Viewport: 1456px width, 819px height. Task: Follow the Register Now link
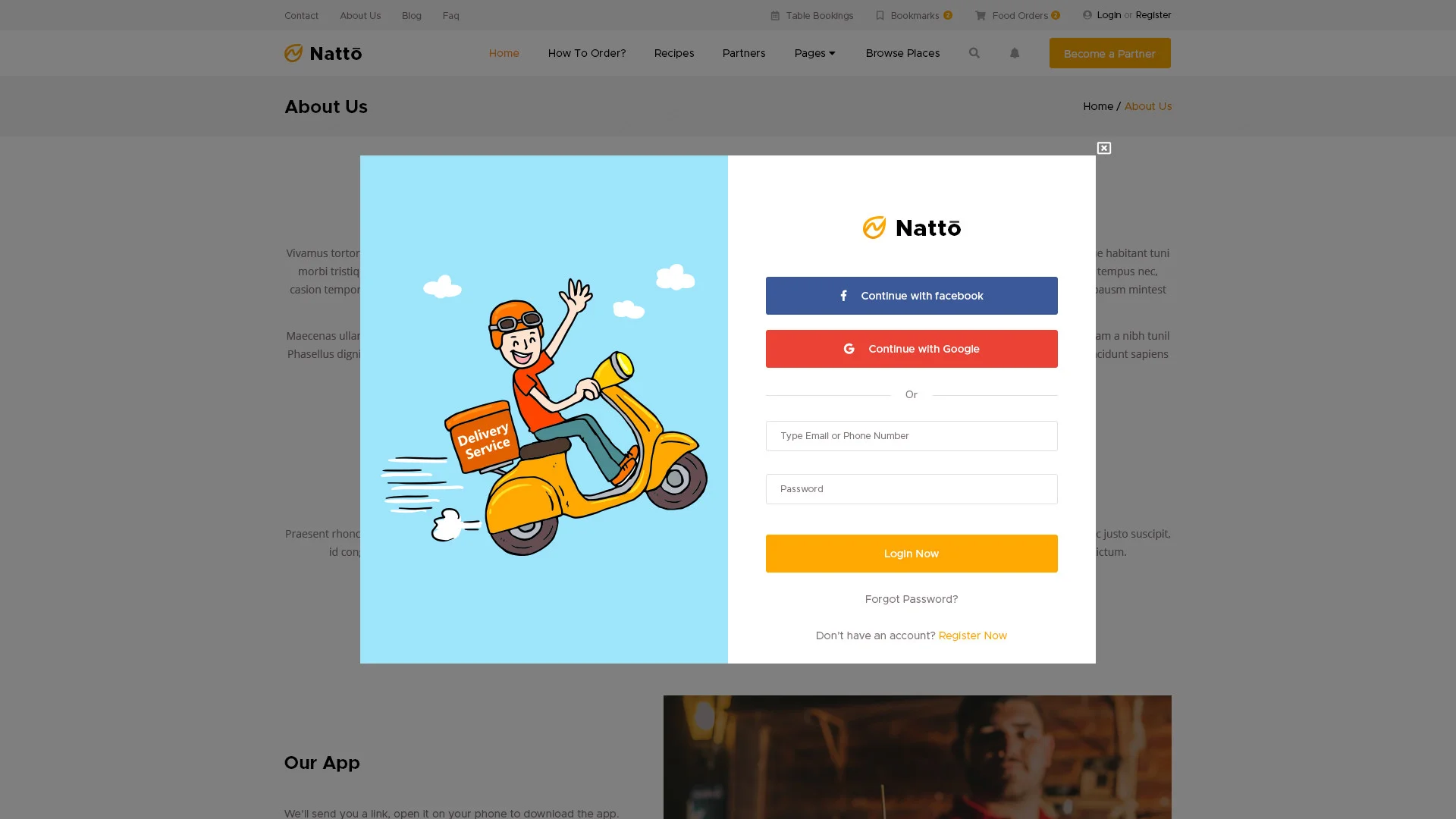[x=972, y=635]
